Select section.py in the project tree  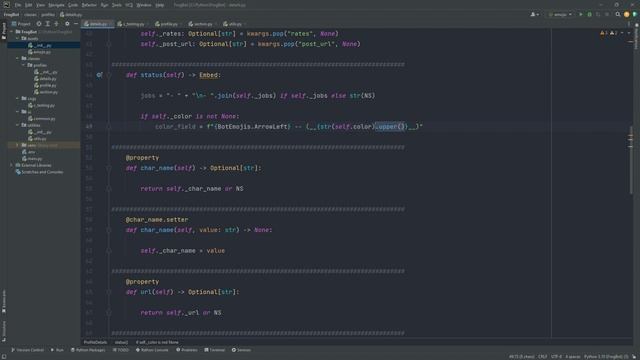tap(45, 92)
